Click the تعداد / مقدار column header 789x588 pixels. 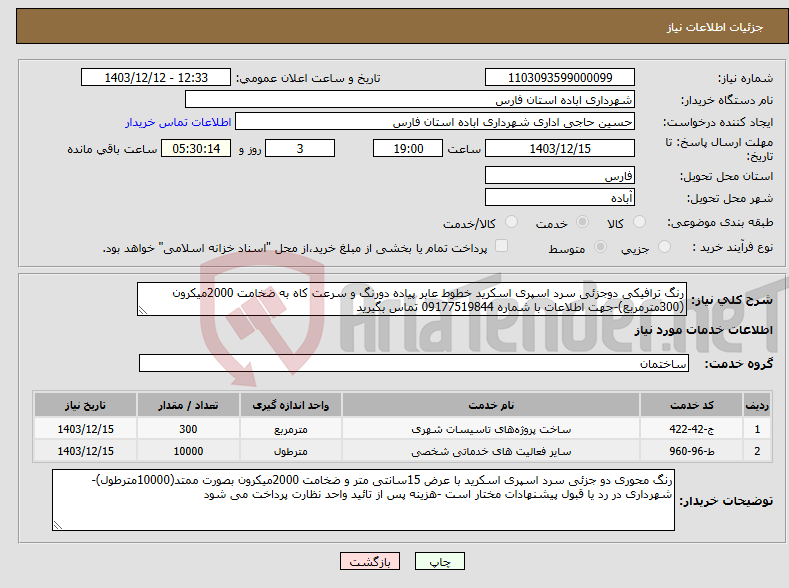click(188, 405)
